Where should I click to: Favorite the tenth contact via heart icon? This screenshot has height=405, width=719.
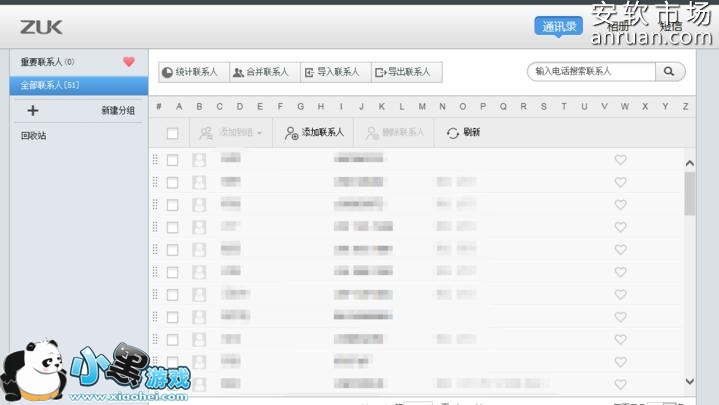point(620,362)
